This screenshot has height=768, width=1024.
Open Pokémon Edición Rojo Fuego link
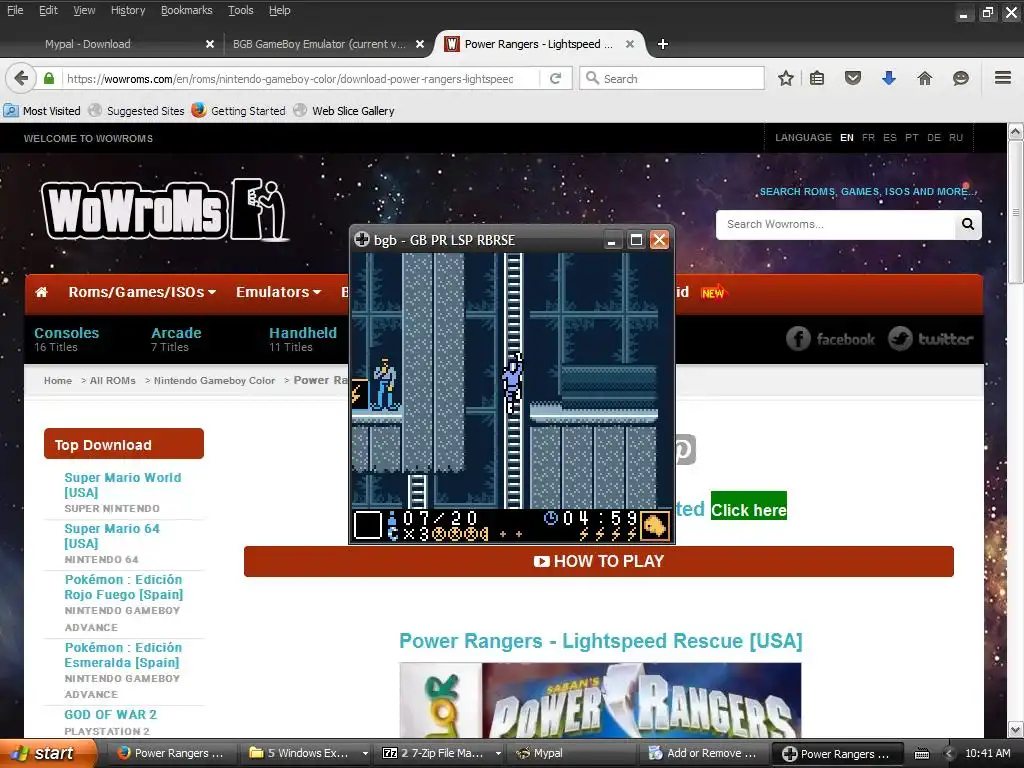(x=124, y=586)
